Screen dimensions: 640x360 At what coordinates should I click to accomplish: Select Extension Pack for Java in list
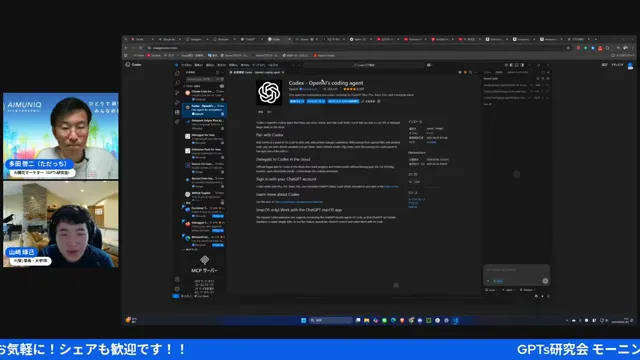pos(204,153)
